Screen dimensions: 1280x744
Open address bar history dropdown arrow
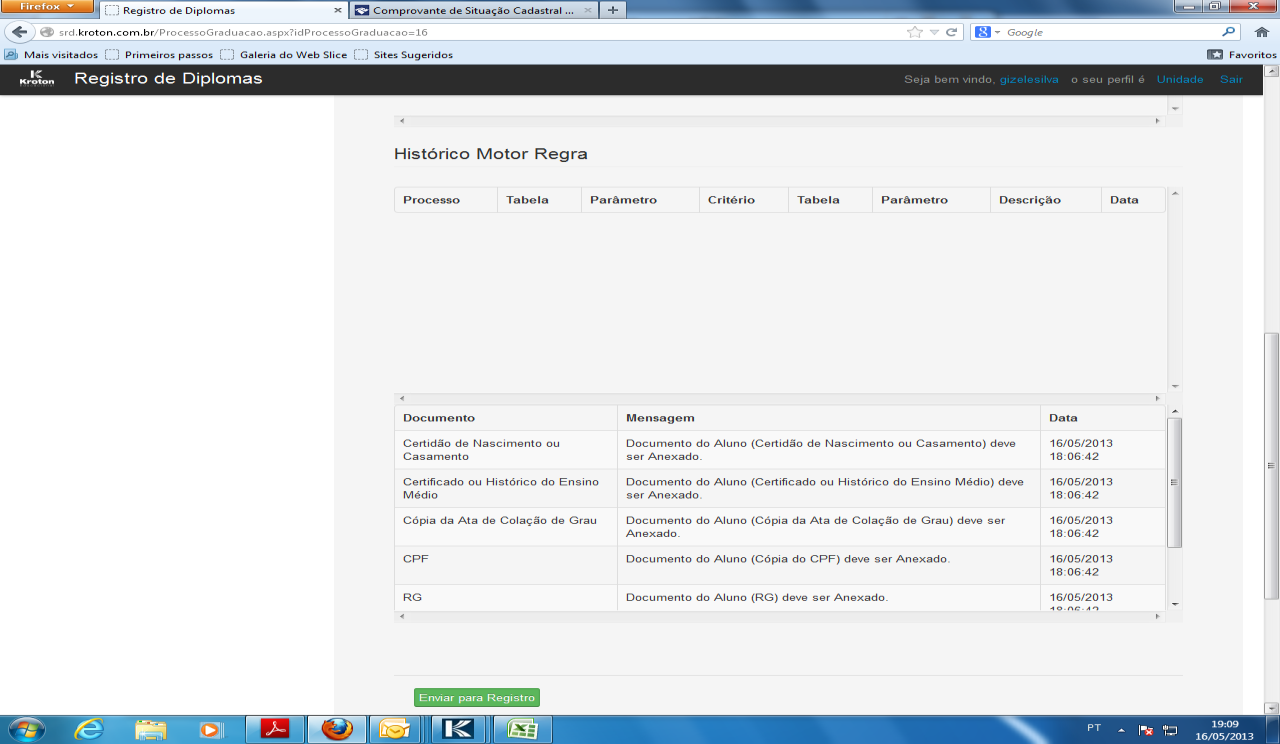pos(934,32)
